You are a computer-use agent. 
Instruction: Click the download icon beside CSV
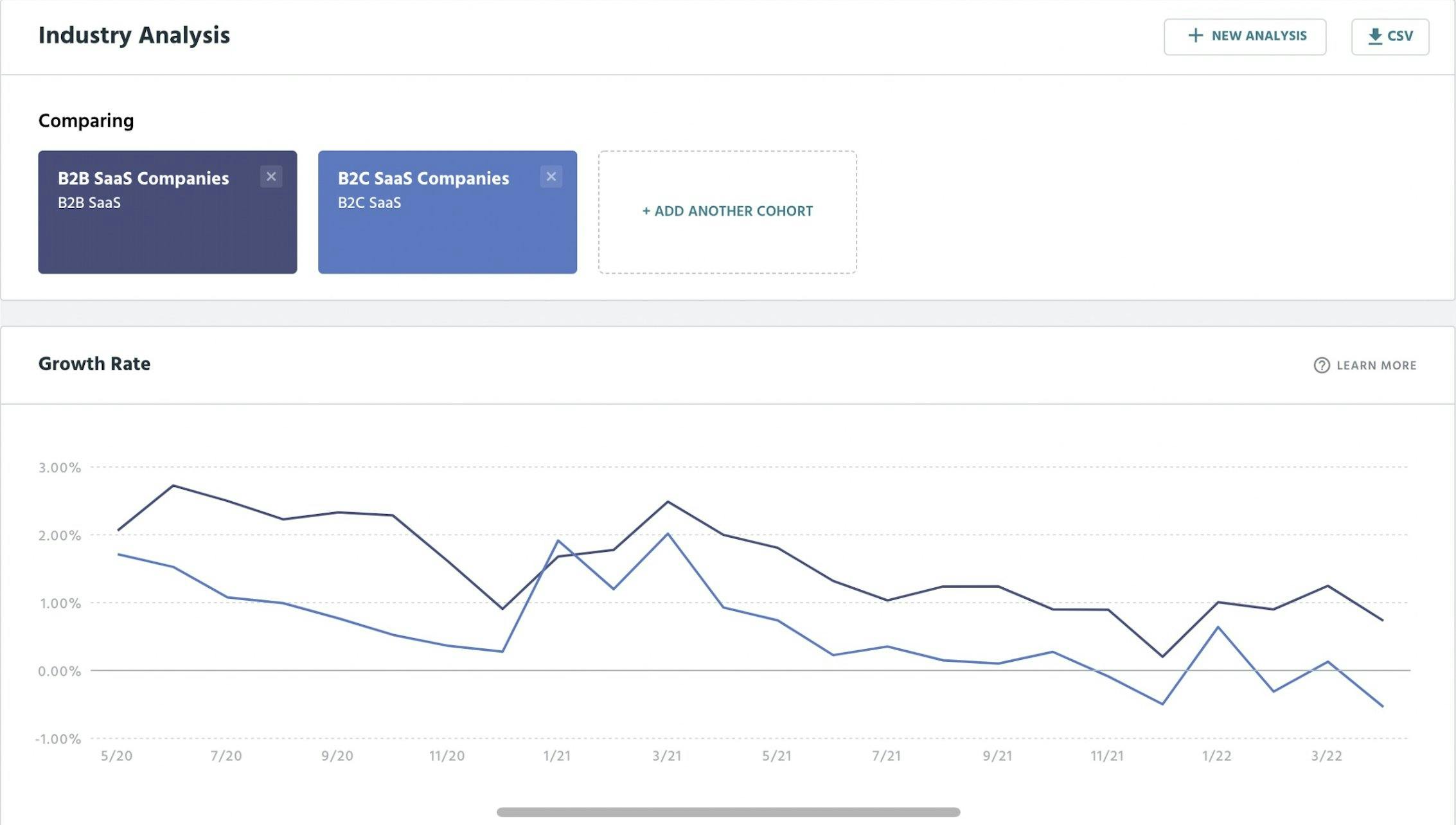(x=1375, y=37)
